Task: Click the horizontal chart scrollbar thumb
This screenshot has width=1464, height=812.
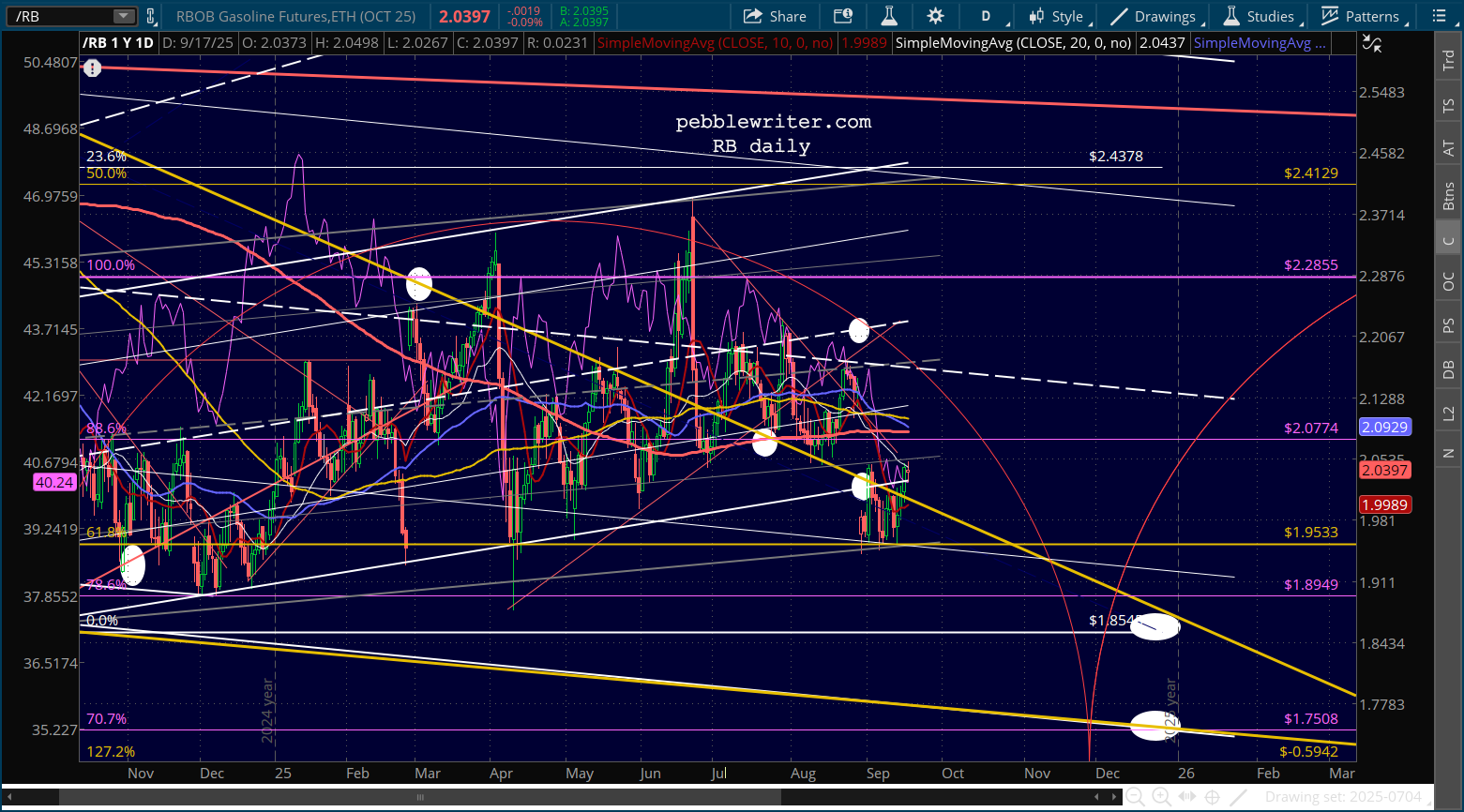Action: click(419, 797)
